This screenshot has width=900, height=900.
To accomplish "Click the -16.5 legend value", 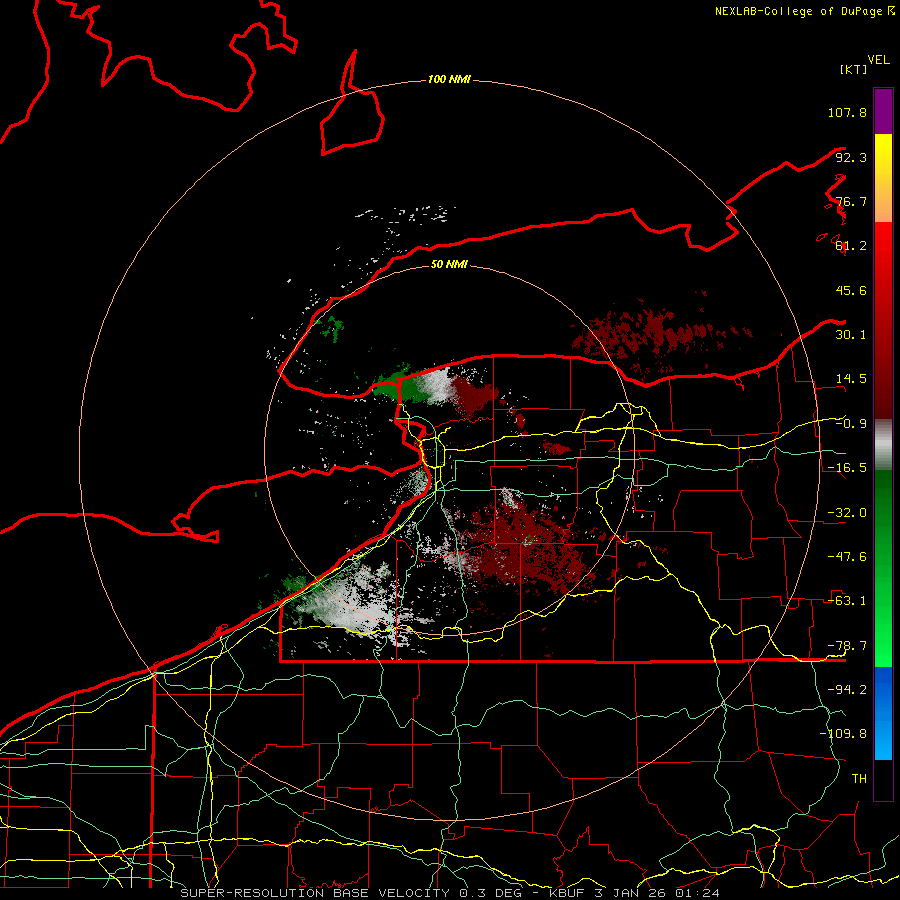I will pyautogui.click(x=847, y=468).
